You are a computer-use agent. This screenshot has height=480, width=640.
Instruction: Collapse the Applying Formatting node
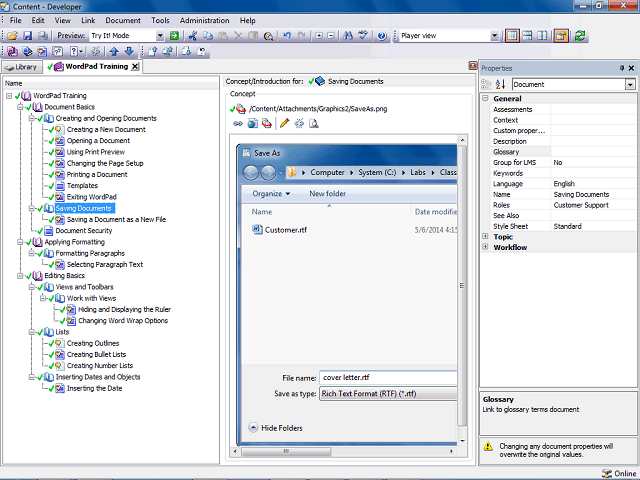click(20, 242)
